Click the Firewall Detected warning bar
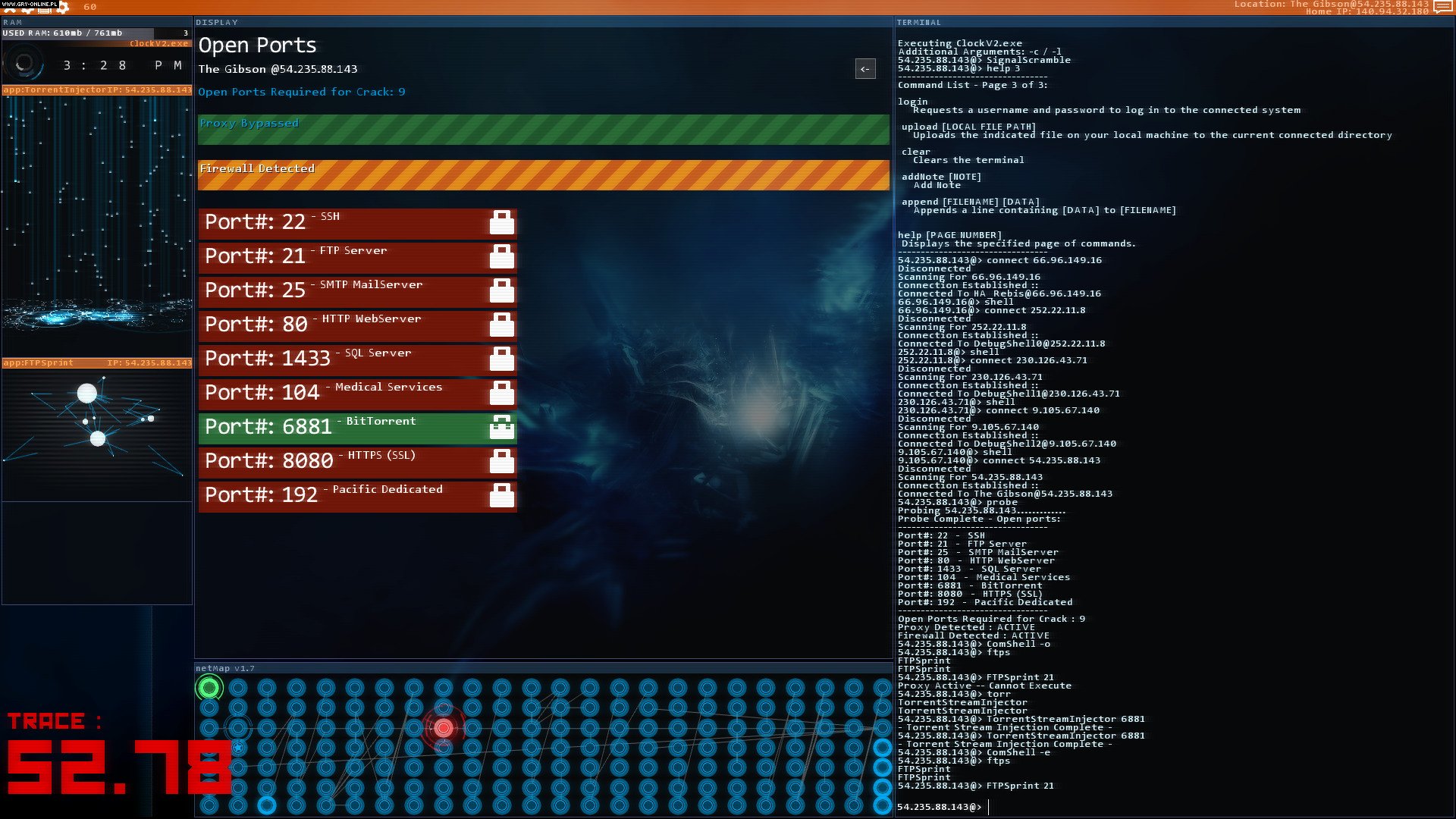 click(x=543, y=174)
